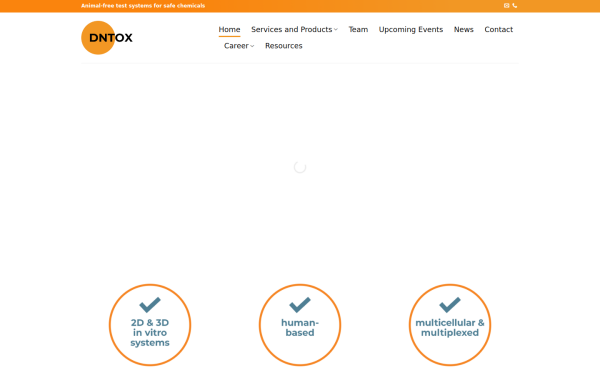Image resolution: width=600 pixels, height=375 pixels.
Task: Expand the Career dropdown chevron
Action: click(252, 46)
